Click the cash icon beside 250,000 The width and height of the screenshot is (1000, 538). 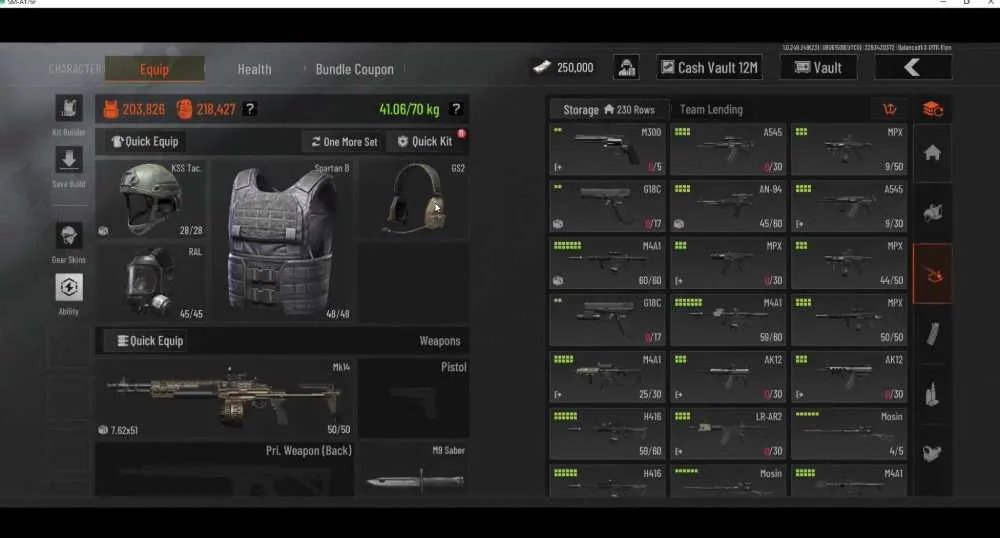click(542, 67)
